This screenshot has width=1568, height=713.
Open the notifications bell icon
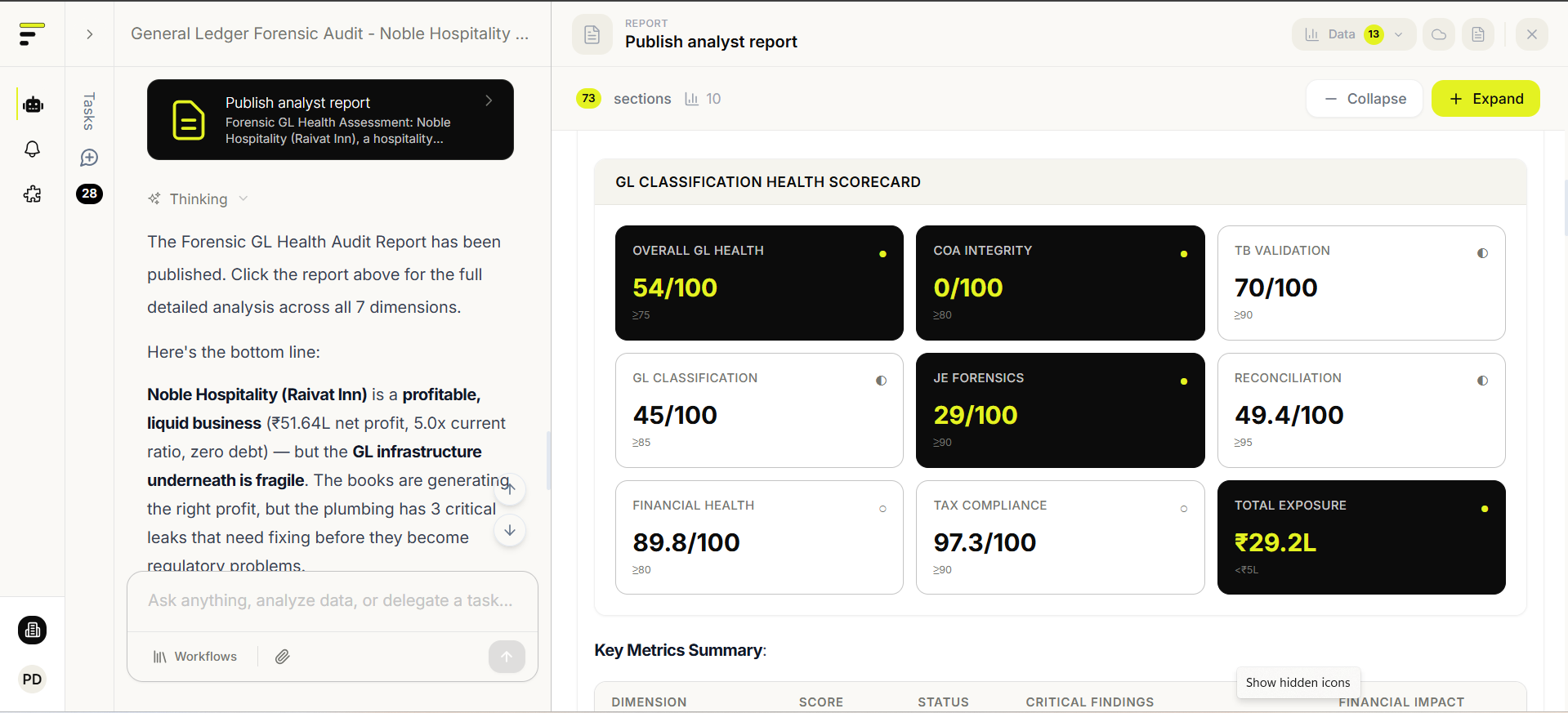pos(33,149)
